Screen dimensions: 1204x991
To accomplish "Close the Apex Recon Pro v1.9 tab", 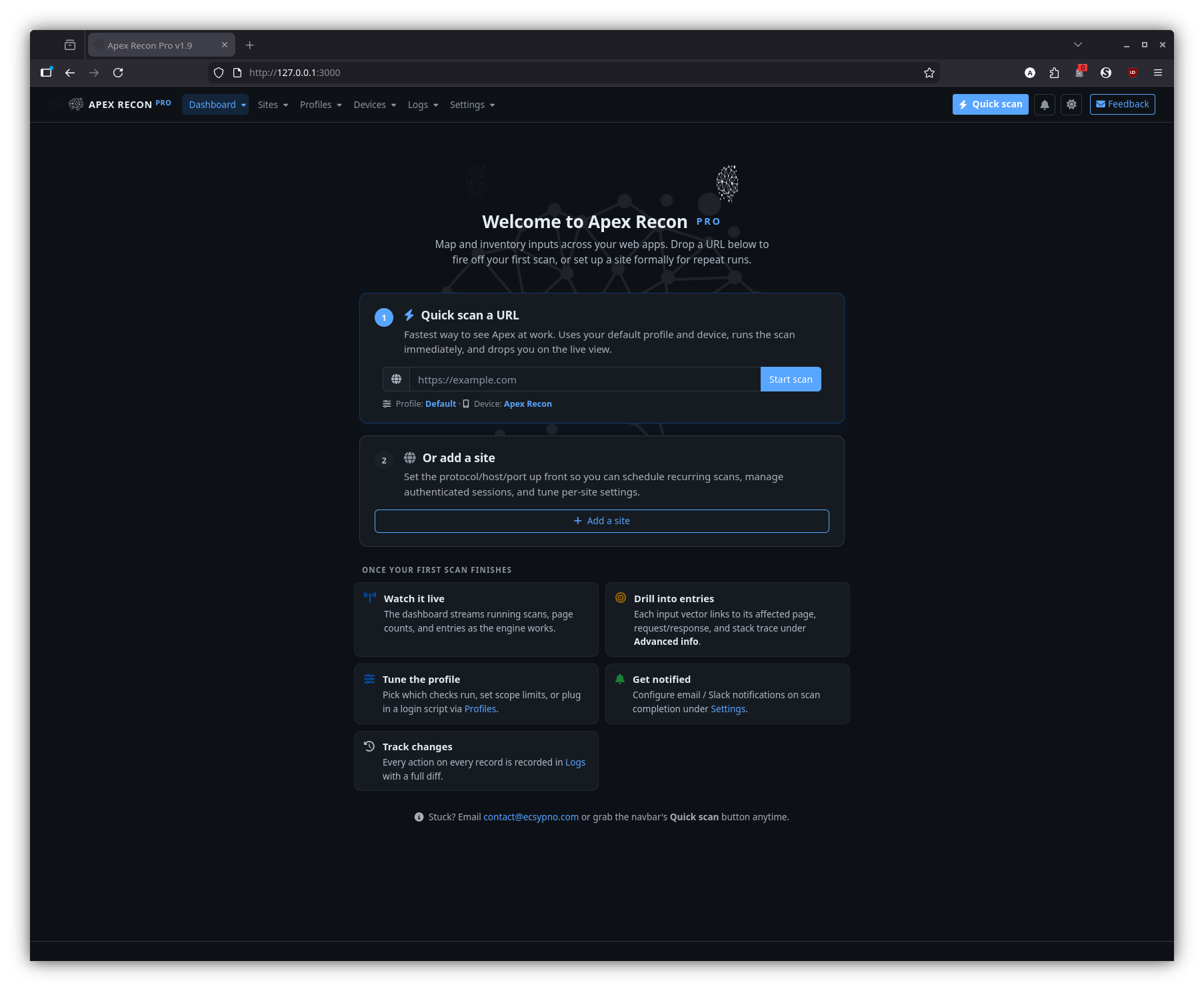I will pos(225,45).
